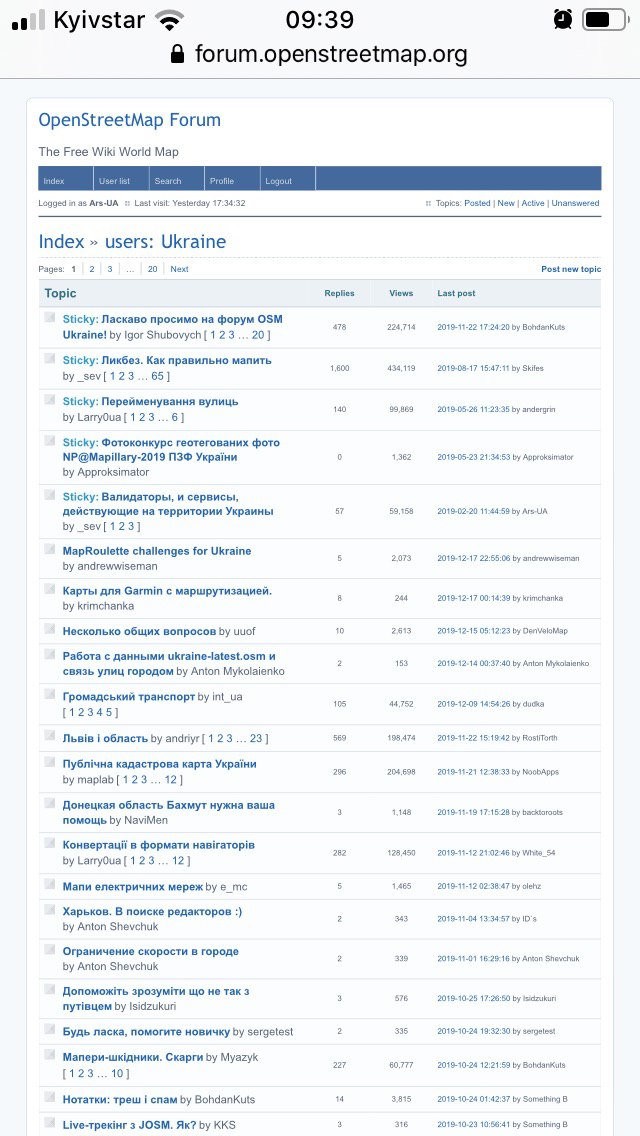This screenshot has width=640, height=1136.
Task: Open the OpenStreetMap Forum title link
Action: point(130,120)
